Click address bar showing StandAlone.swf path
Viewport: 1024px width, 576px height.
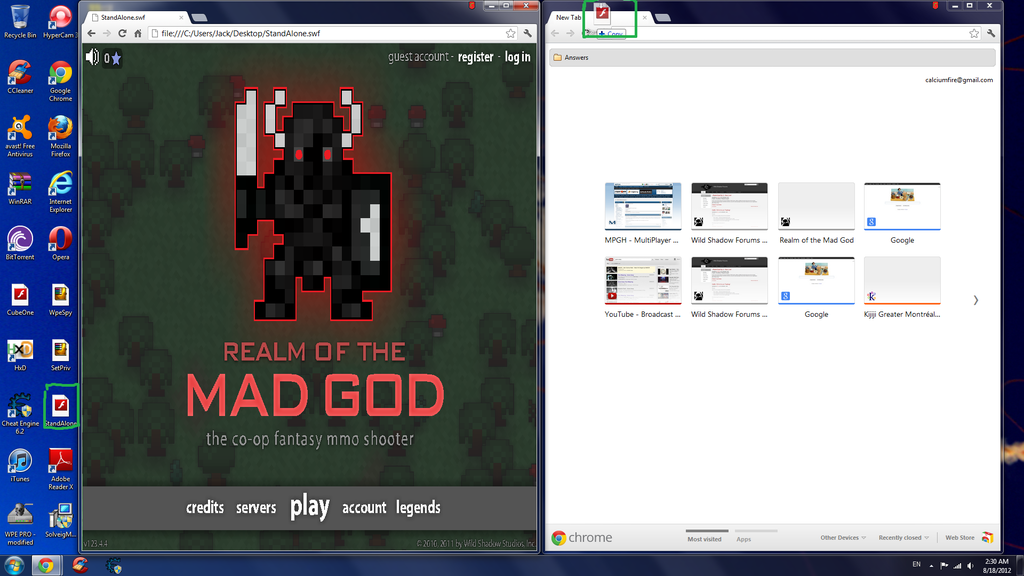333,33
